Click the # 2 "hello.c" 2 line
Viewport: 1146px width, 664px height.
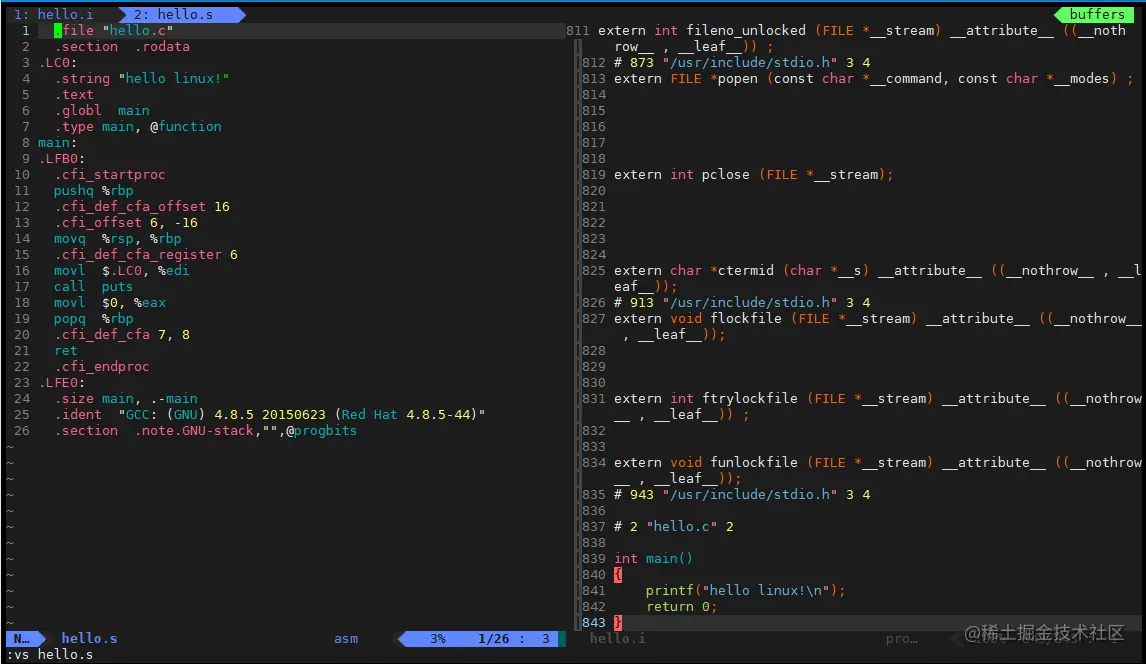(x=674, y=528)
